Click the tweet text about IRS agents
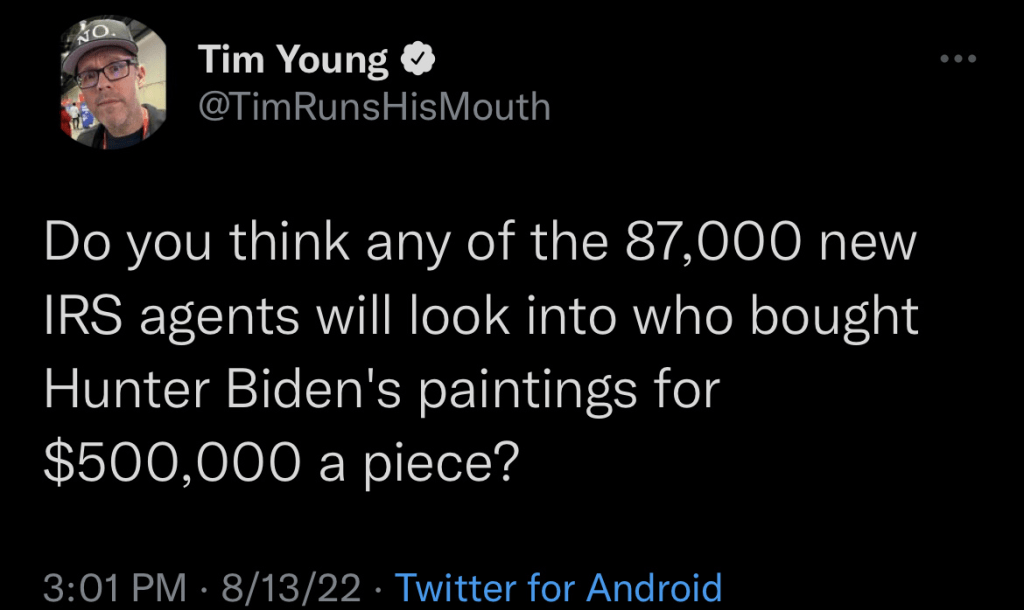The height and width of the screenshot is (610, 1024). pos(480,355)
